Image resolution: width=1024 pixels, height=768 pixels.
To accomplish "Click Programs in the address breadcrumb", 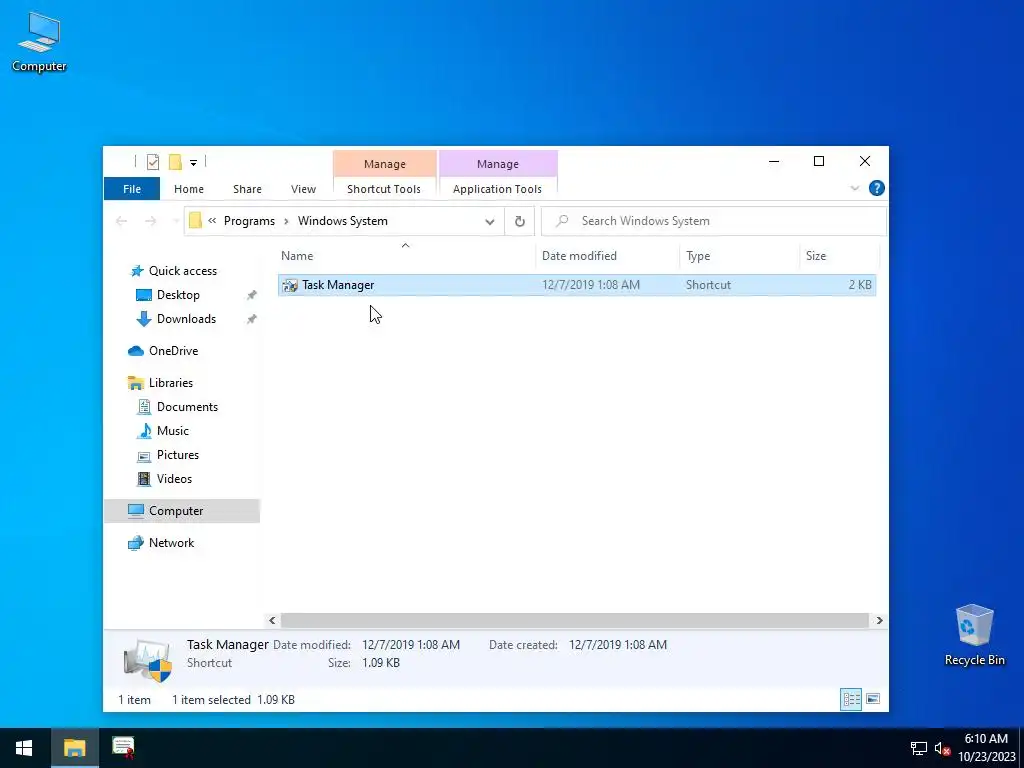I will point(249,221).
